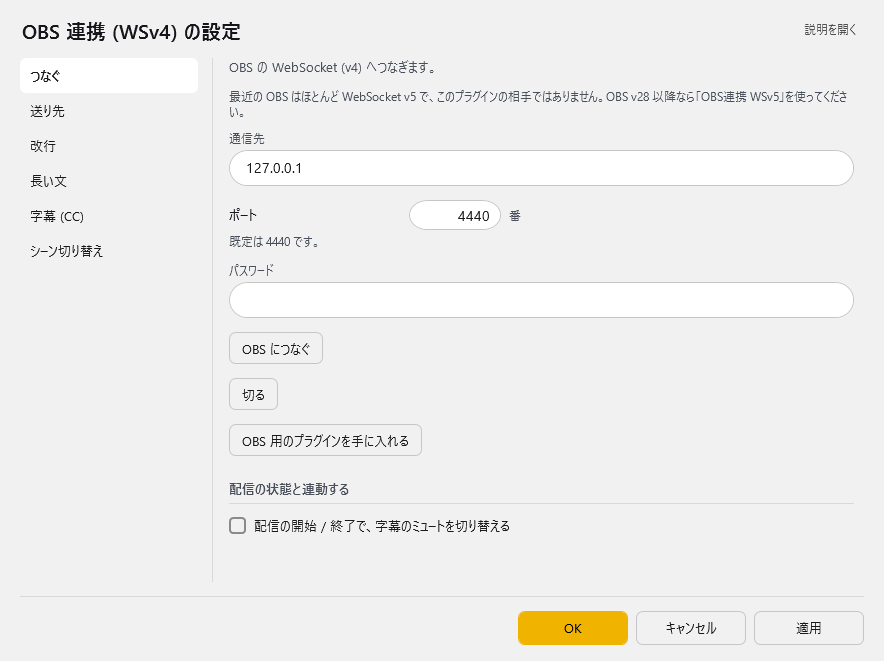The image size is (884, 661).
Task: Select the つなぐ settings tab
Action: [x=109, y=76]
